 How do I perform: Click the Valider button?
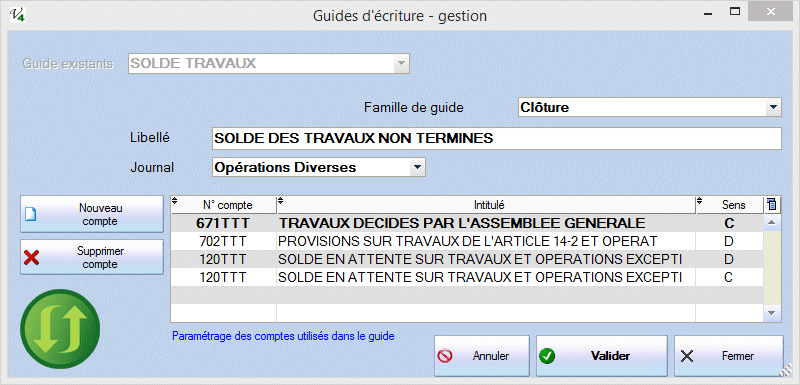click(x=602, y=356)
